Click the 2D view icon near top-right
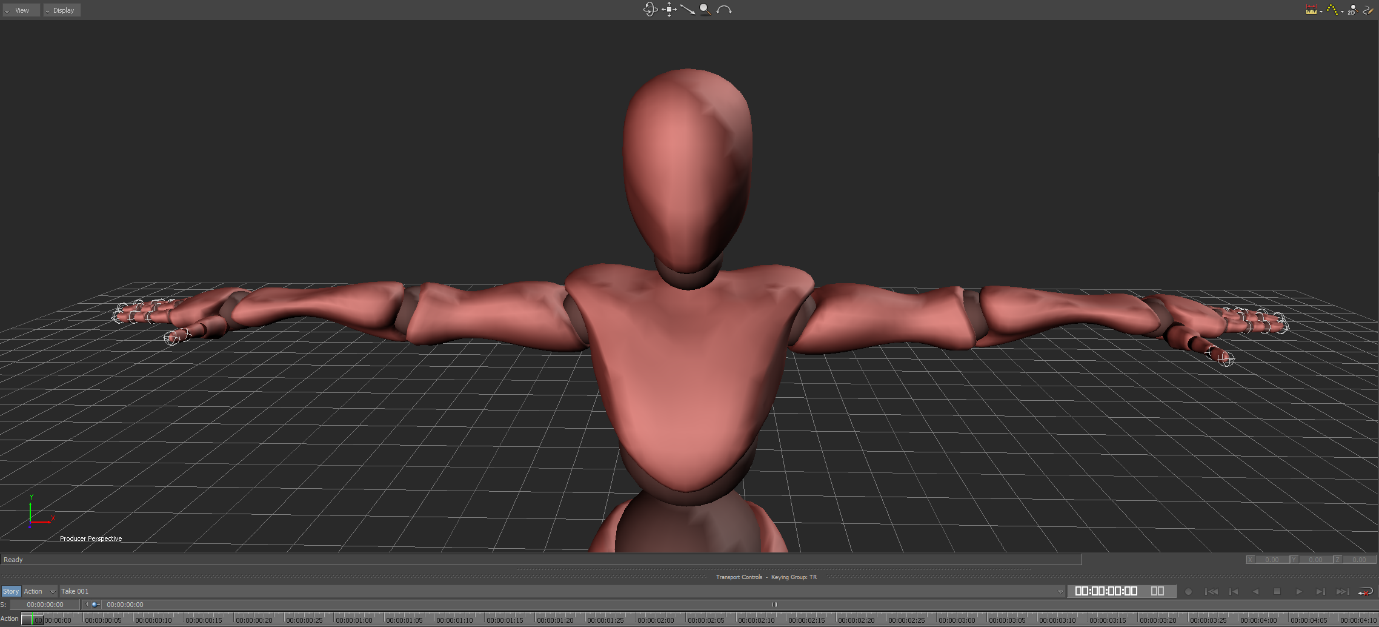 tap(1353, 10)
